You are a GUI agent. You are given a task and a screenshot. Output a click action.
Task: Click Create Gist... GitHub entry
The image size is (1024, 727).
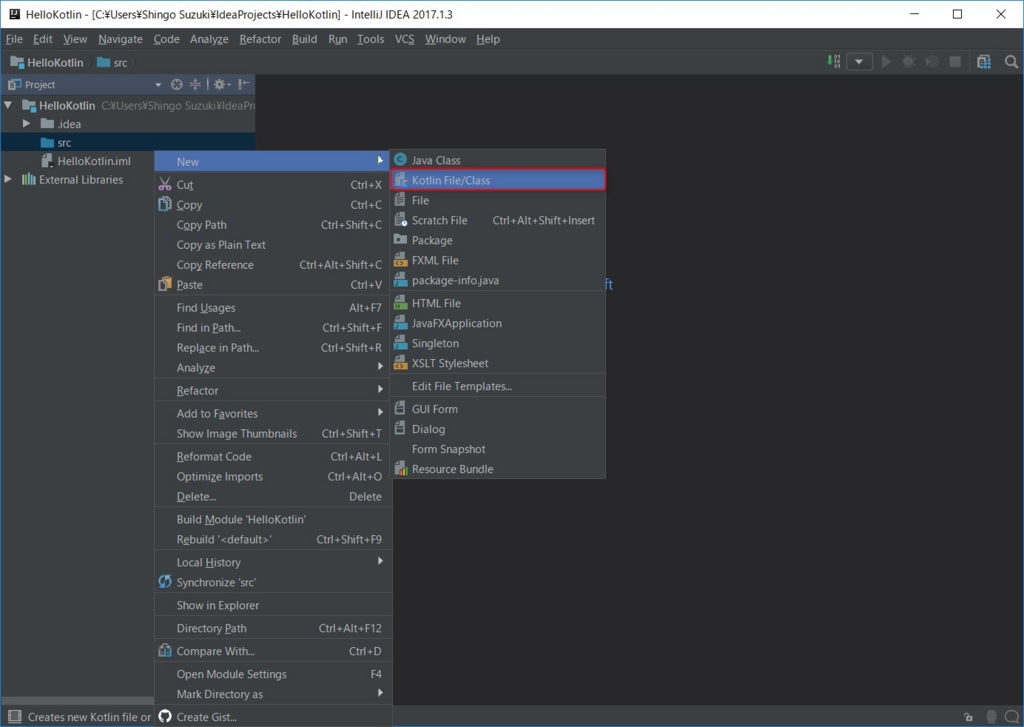[x=273, y=717]
